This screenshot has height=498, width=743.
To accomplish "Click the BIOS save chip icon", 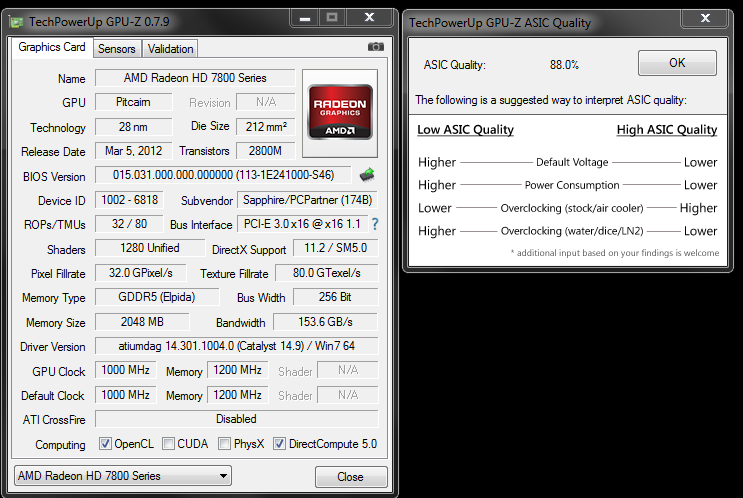I will point(367,175).
